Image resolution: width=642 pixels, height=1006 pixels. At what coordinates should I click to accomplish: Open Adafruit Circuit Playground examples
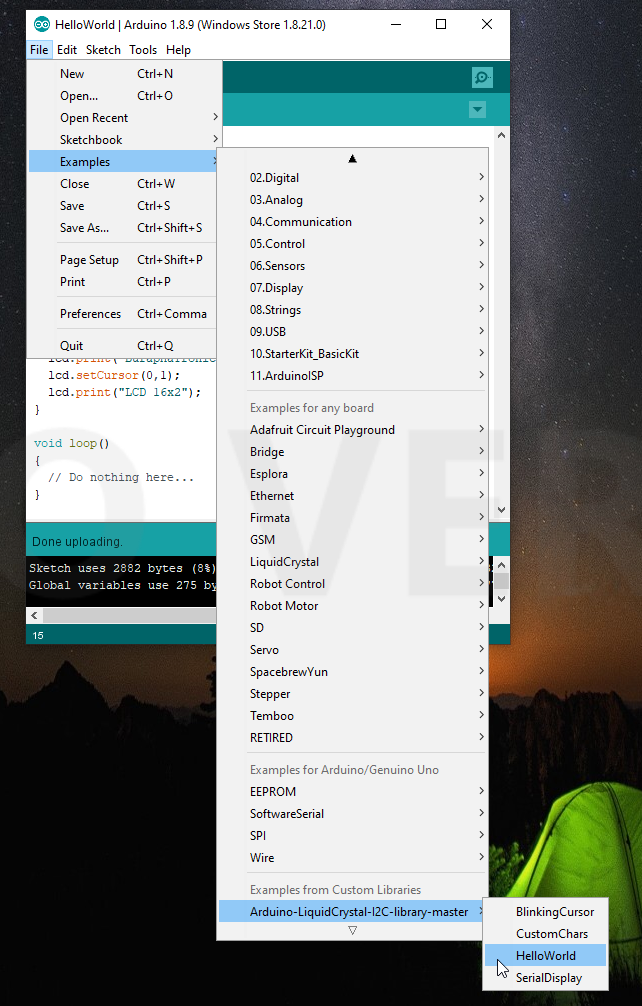(352, 429)
